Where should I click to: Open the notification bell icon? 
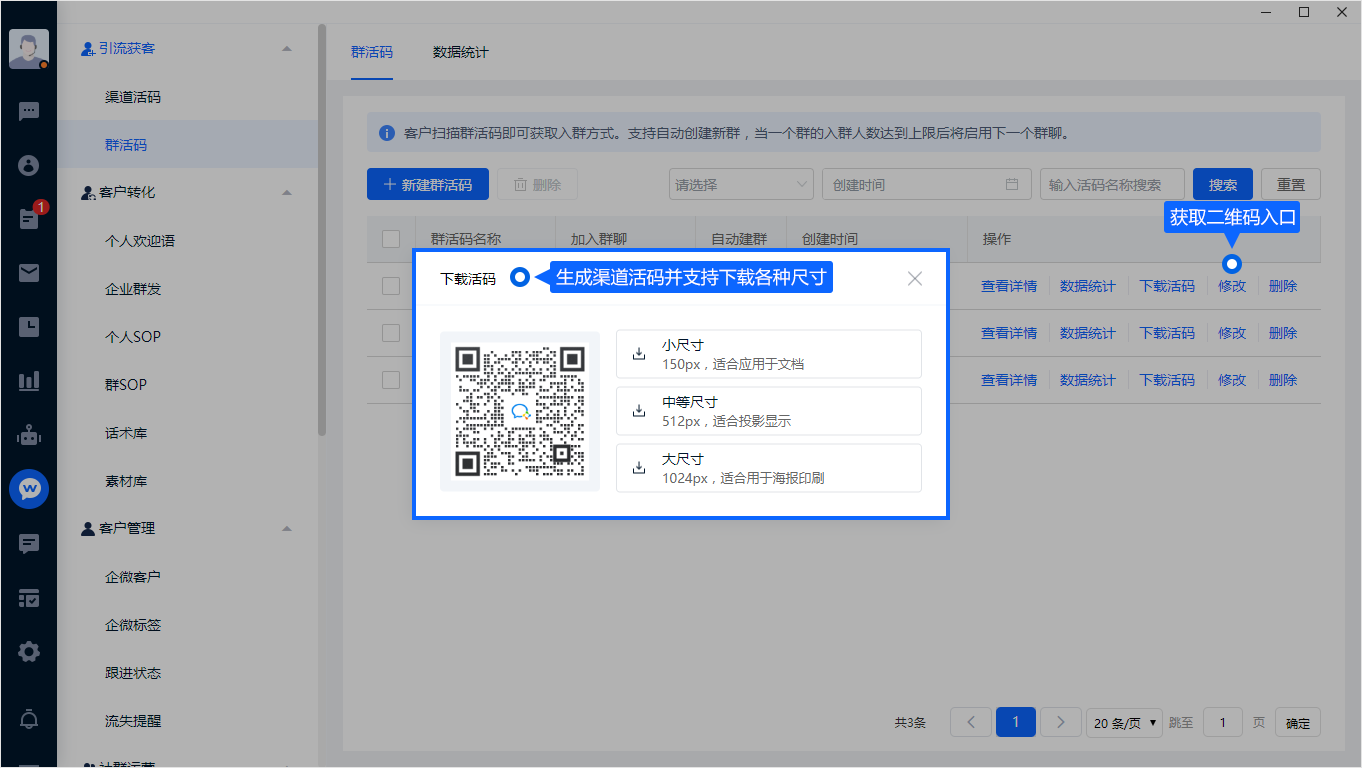tap(29, 718)
